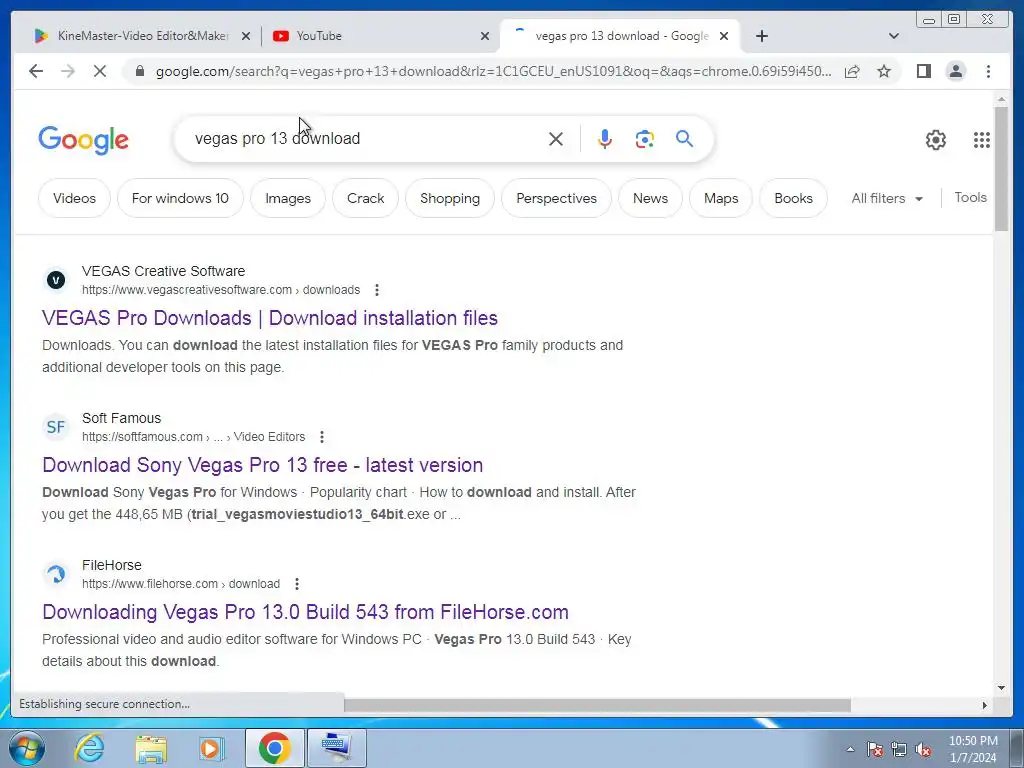The image size is (1024, 768).
Task: Close the KineMaster tab
Action: pyautogui.click(x=246, y=36)
